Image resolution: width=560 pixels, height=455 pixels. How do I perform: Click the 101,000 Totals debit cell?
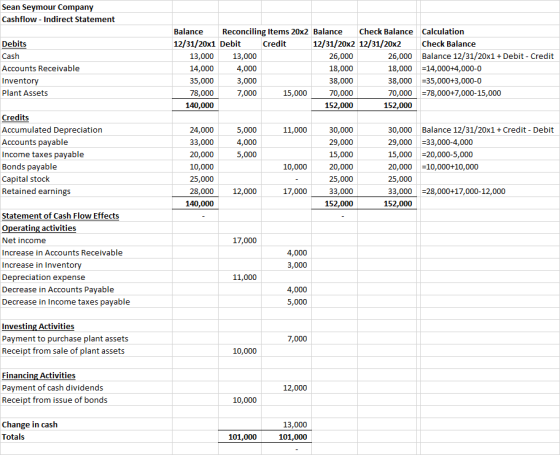(x=242, y=437)
